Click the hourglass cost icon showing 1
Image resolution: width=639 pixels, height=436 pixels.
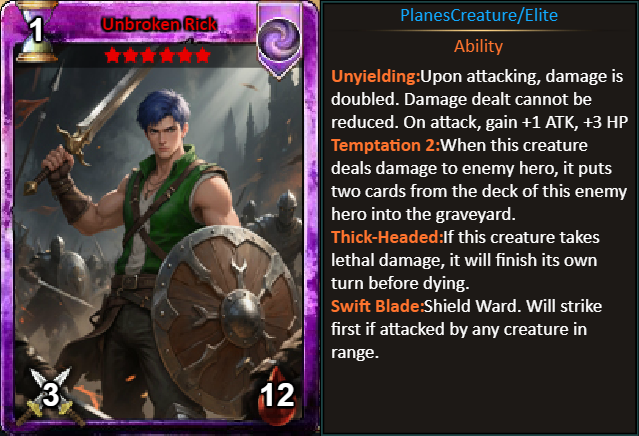(x=35, y=31)
